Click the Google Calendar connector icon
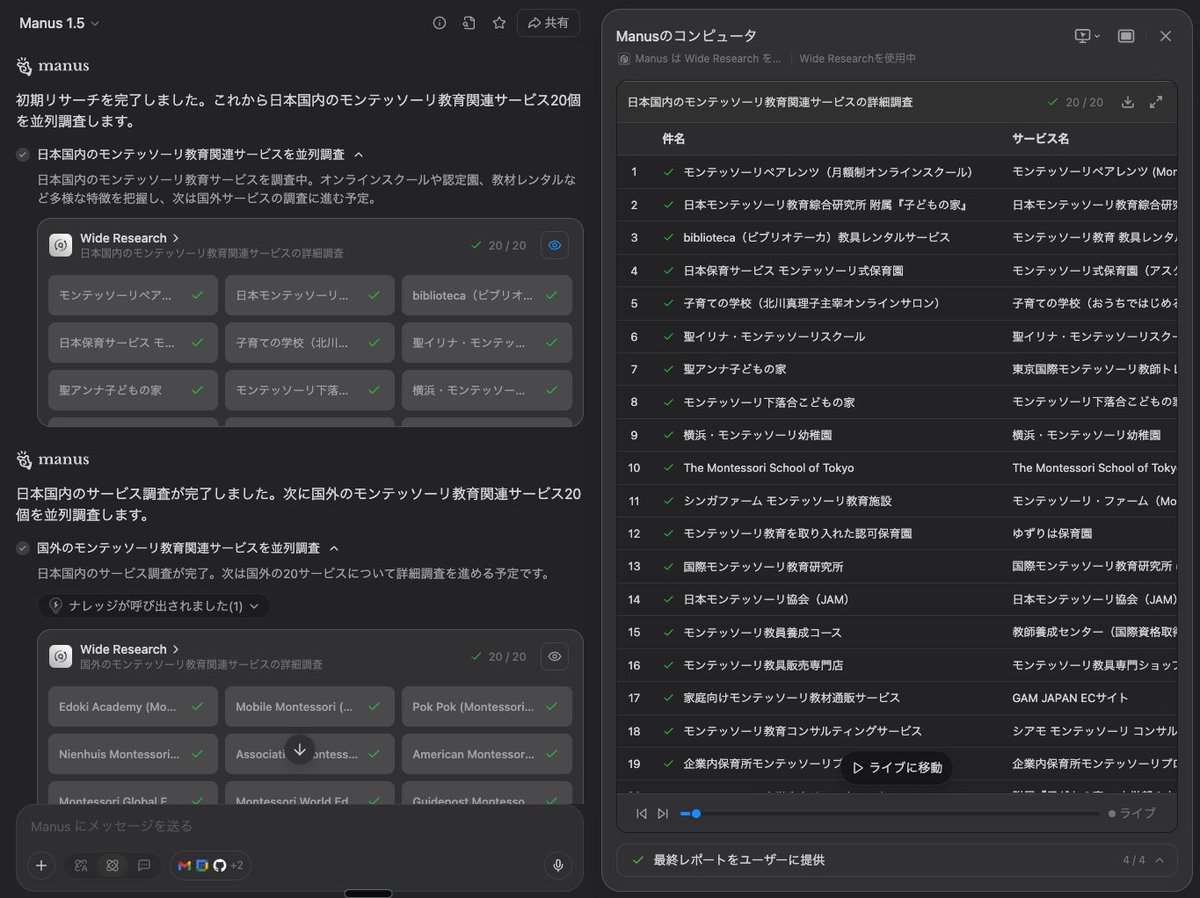Viewport: 1200px width, 898px height. point(201,866)
